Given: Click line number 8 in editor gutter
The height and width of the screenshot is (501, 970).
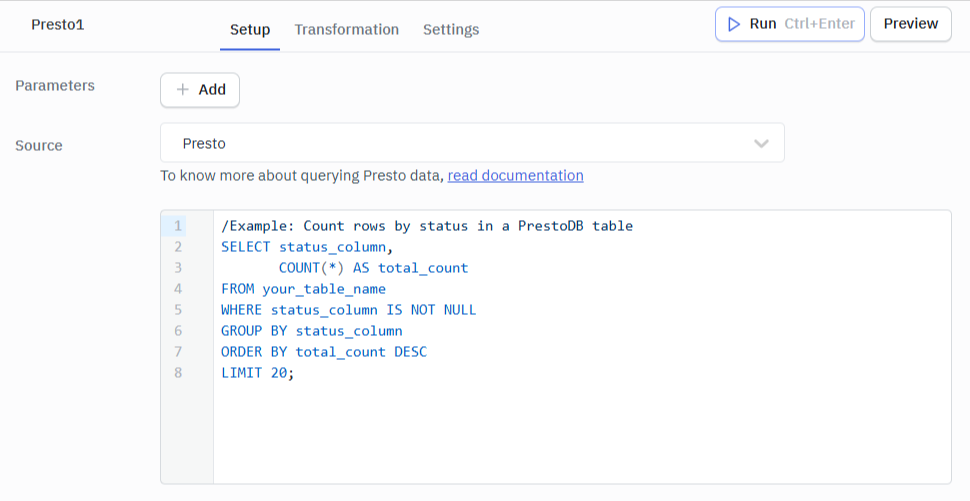Looking at the screenshot, I should (178, 373).
